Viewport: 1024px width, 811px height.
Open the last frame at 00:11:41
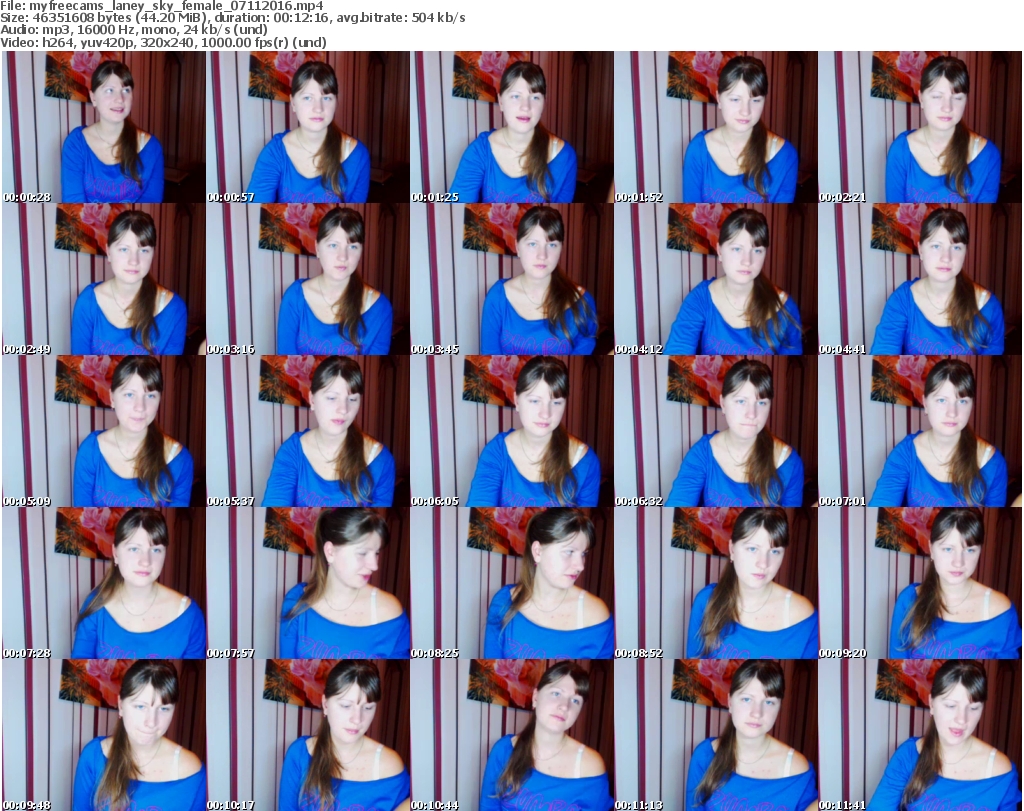[x=920, y=735]
